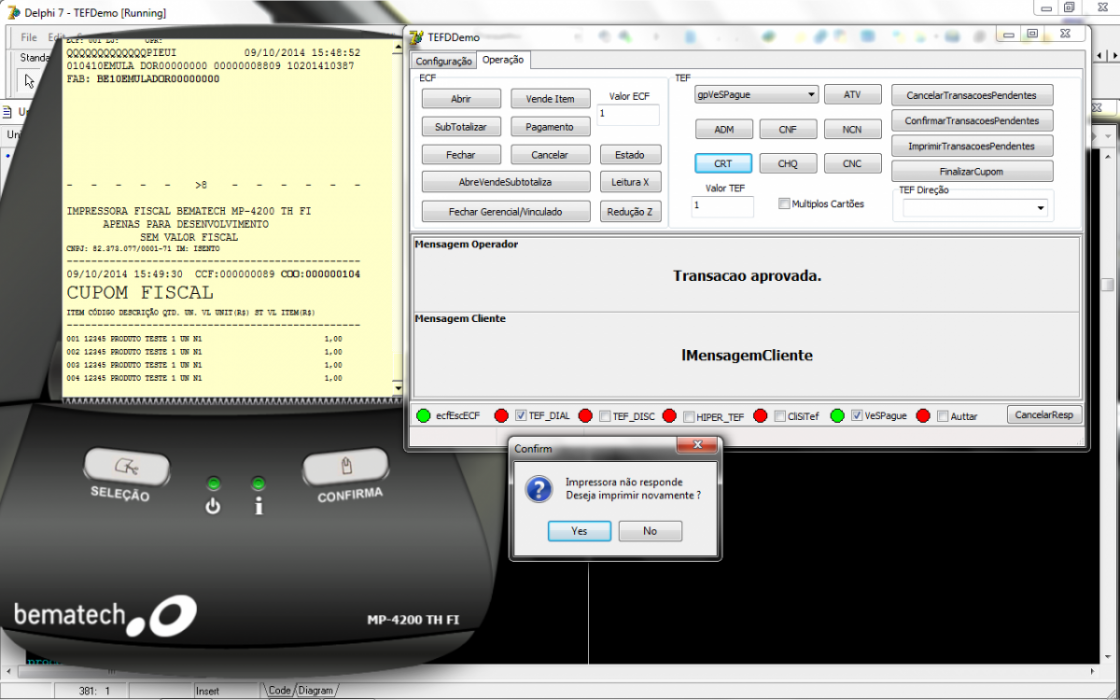Click the blue question mark dialog icon

point(539,489)
